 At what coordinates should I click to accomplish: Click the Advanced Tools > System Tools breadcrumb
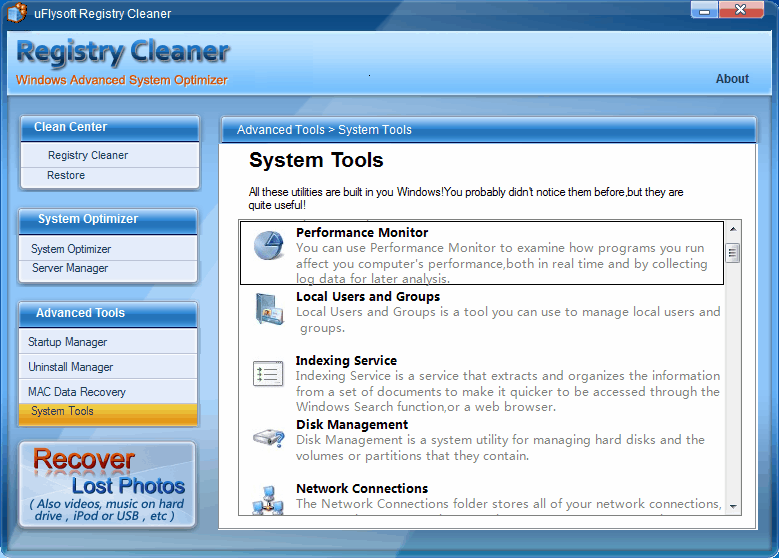(324, 130)
